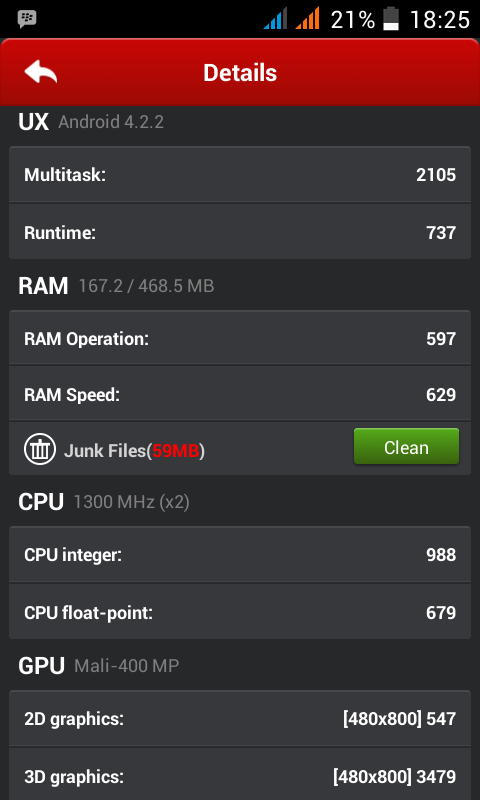Tap the RAM Speed row
This screenshot has height=800, width=480.
(240, 394)
